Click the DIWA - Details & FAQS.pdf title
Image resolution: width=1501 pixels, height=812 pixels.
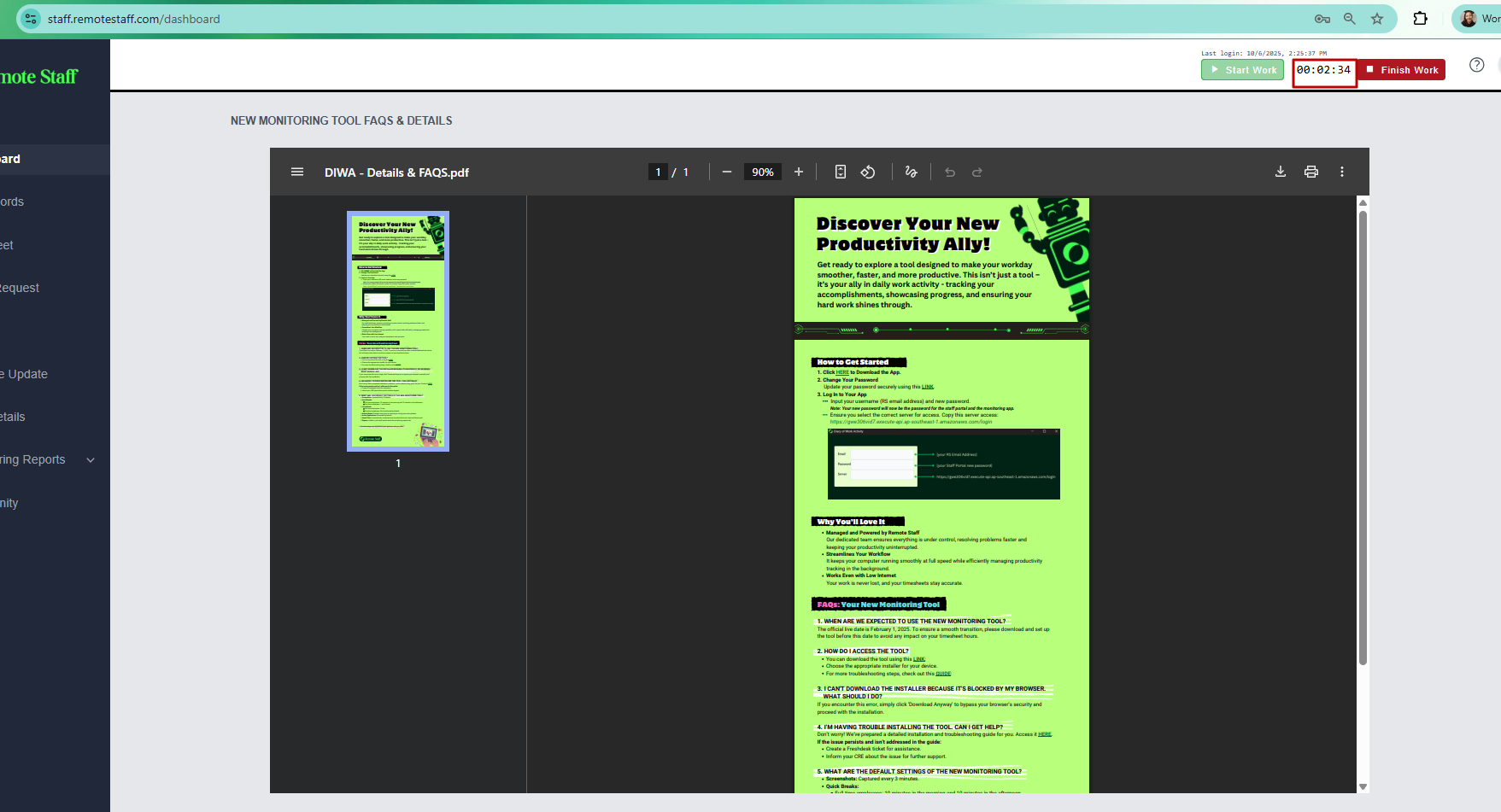[x=396, y=172]
